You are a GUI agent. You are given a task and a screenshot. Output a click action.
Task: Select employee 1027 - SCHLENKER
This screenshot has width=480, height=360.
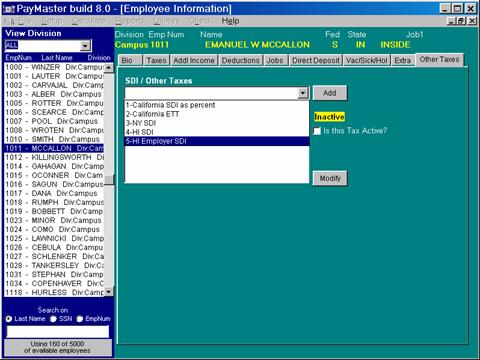coord(54,256)
